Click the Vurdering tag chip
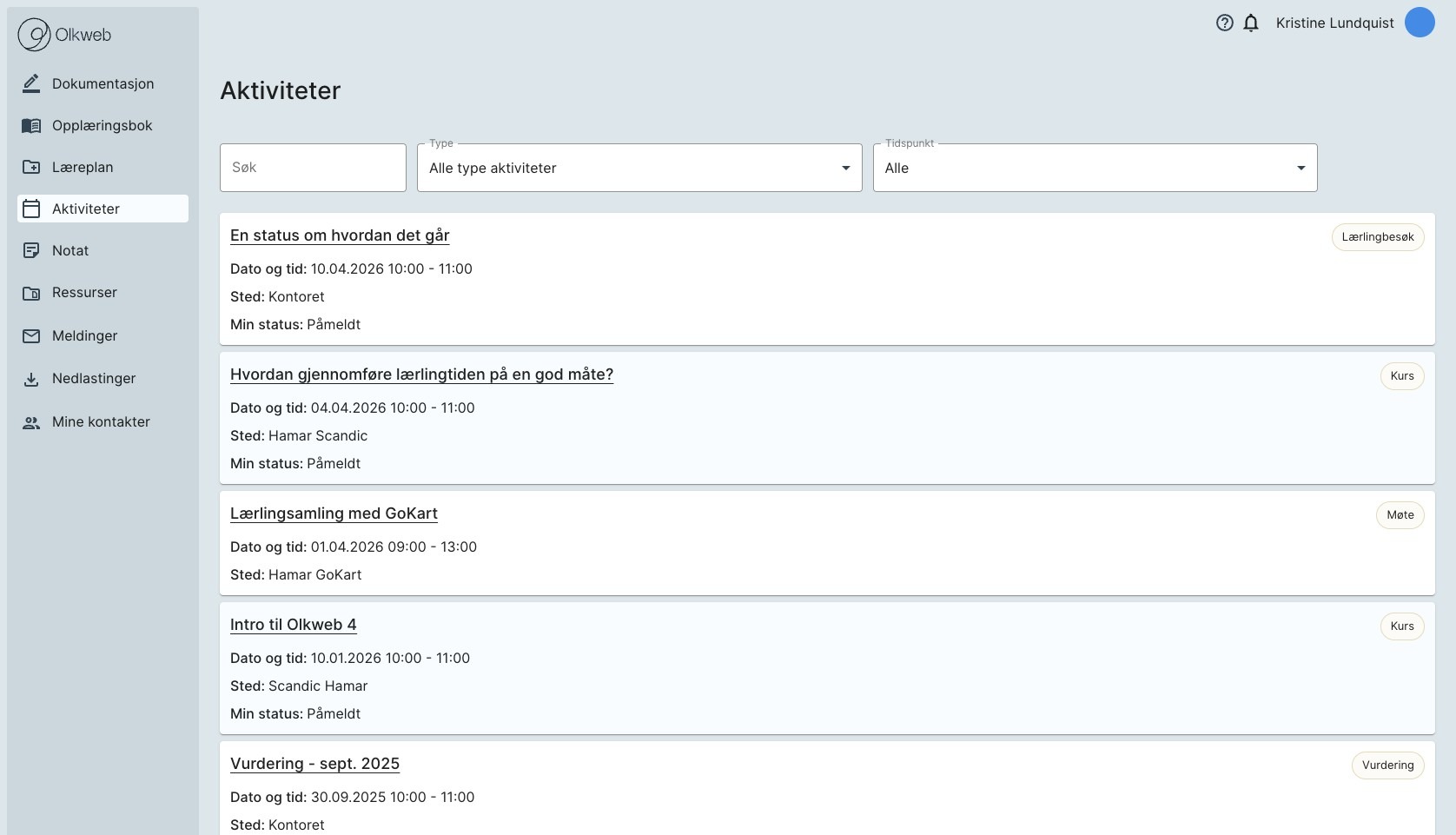This screenshot has height=835, width=1456. (1387, 765)
